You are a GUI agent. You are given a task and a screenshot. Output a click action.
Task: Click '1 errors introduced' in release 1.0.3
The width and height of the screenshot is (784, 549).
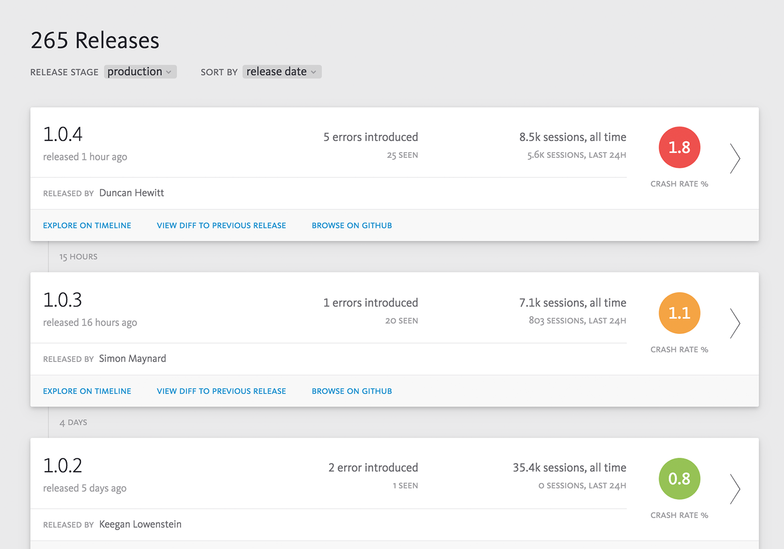(370, 302)
